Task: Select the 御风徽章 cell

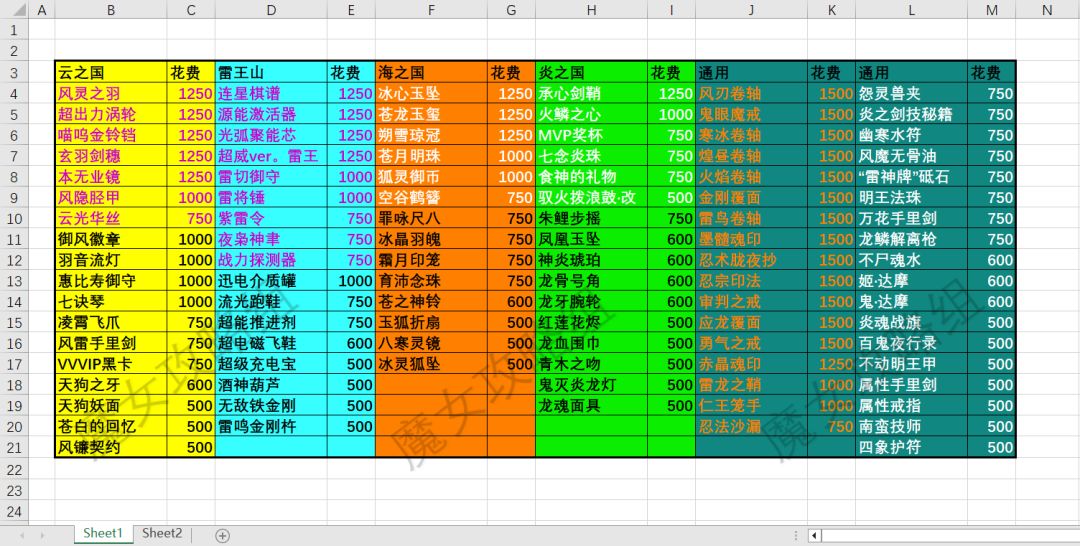Action: tap(111, 239)
